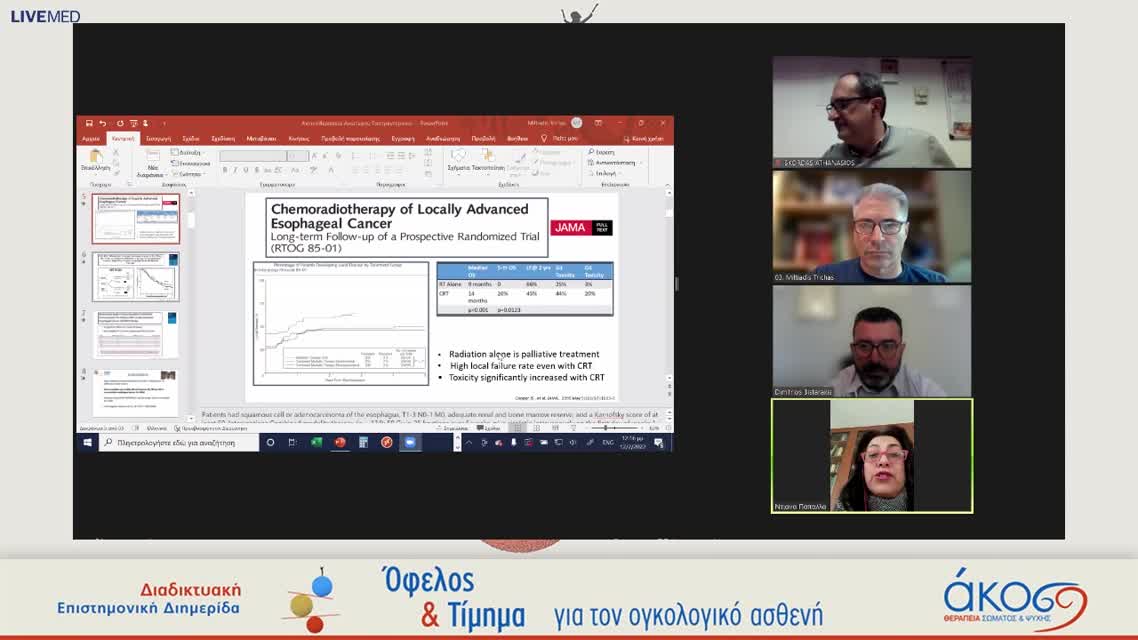
Task: Open Excel from the Windows taskbar
Action: (316, 442)
